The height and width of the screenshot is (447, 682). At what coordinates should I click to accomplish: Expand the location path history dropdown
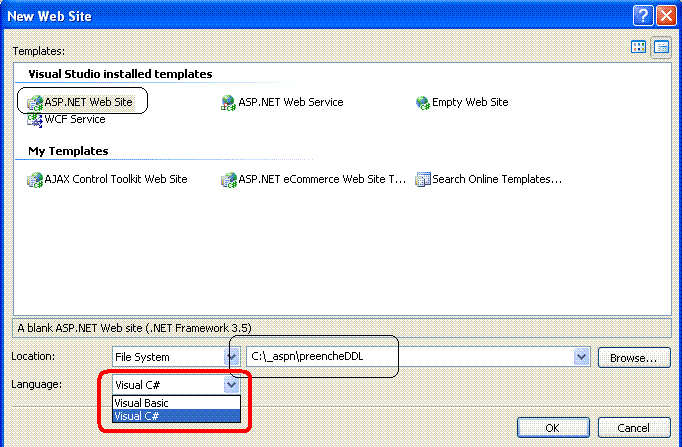pyautogui.click(x=582, y=357)
